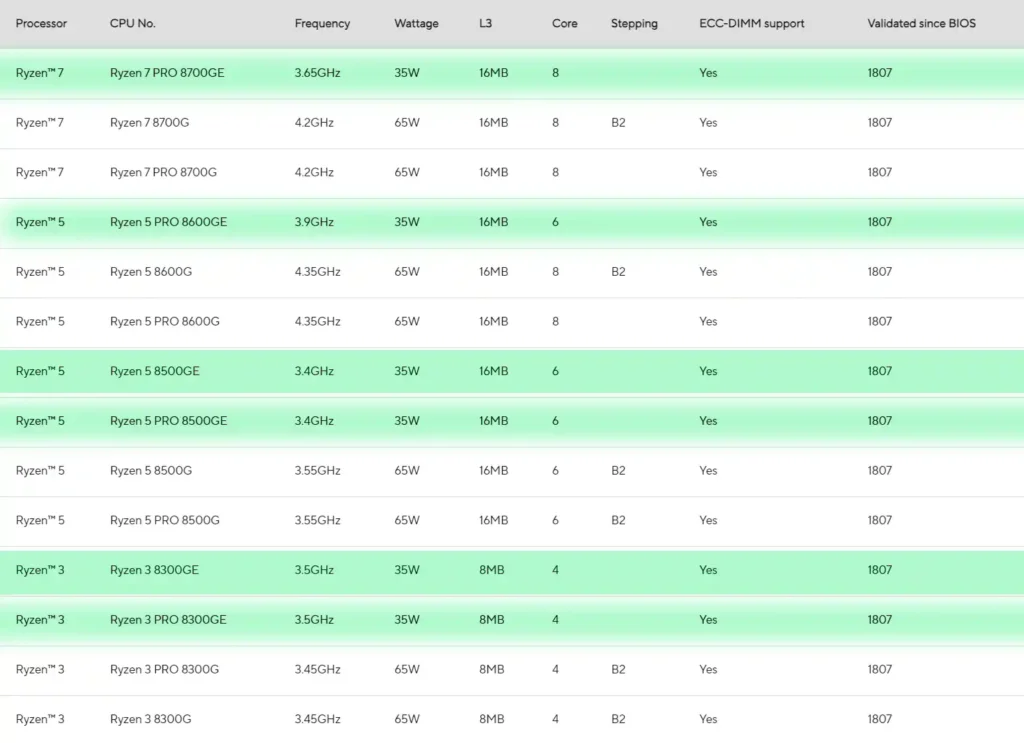1024x743 pixels.
Task: Click B2 stepping in Ryzen 5 8500G row
Action: click(x=618, y=470)
